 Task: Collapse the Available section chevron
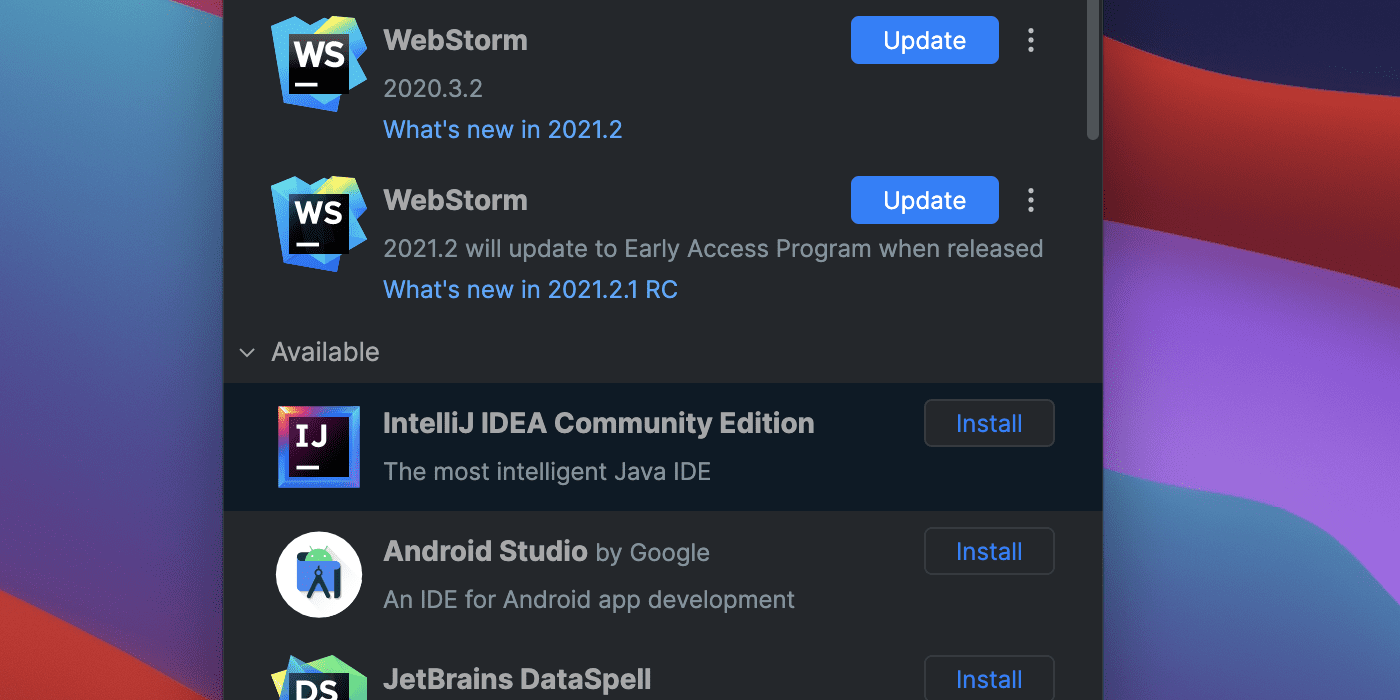click(x=247, y=353)
